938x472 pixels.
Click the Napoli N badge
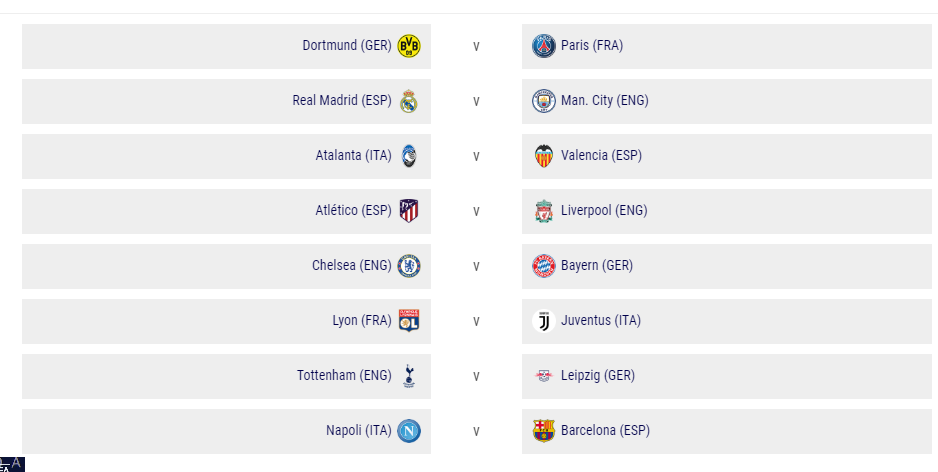click(x=409, y=431)
